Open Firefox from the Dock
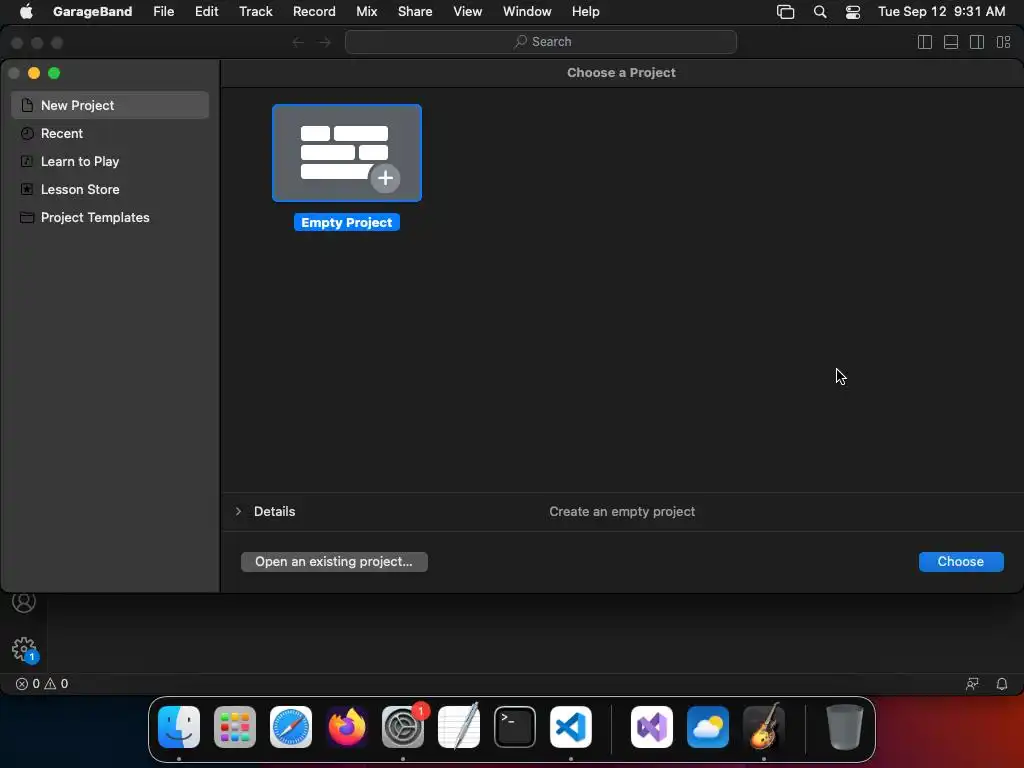The image size is (1024, 768). 347,727
